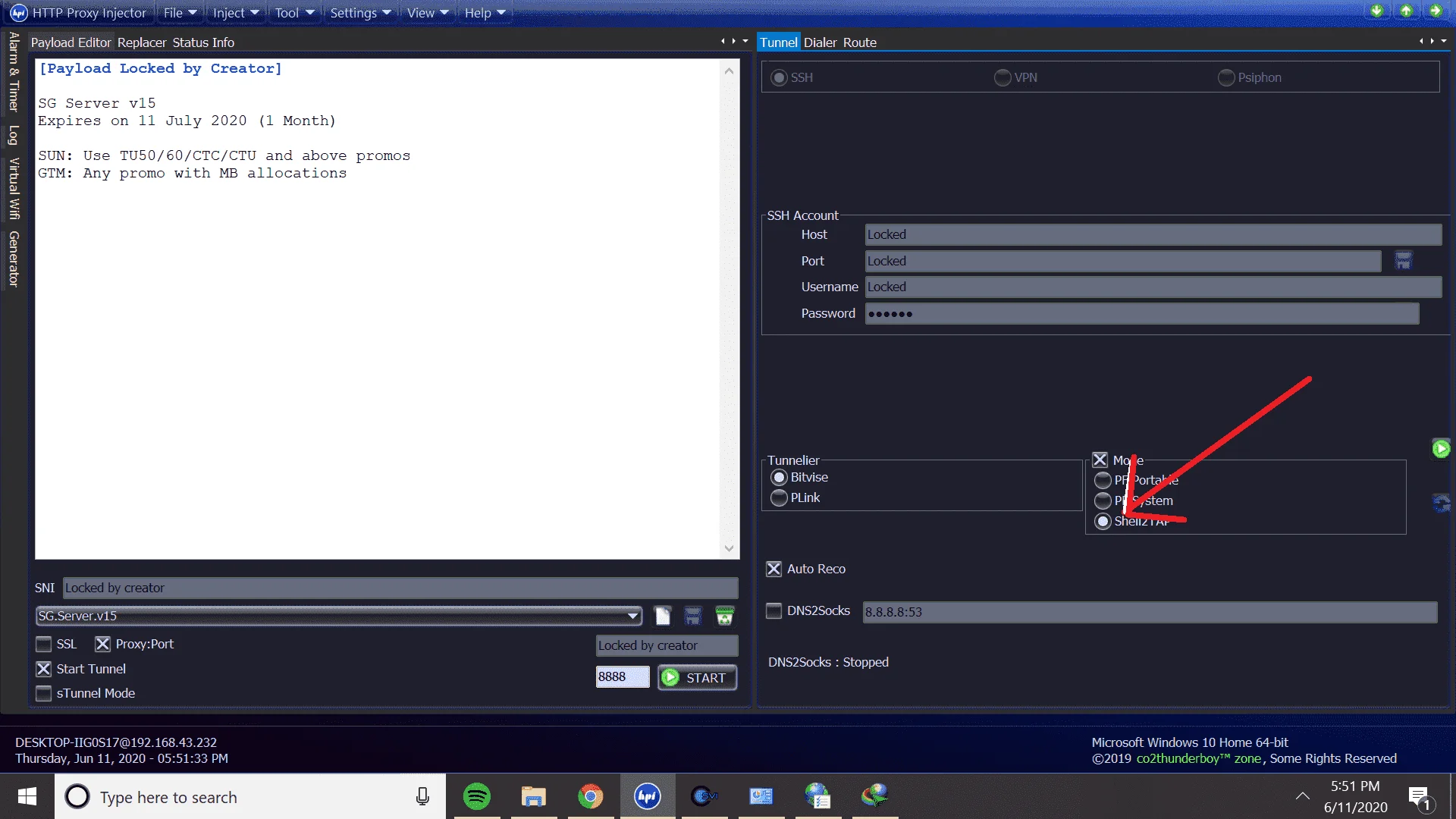1456x819 pixels.
Task: Select the VPN tunnel radio button
Action: tap(1003, 77)
